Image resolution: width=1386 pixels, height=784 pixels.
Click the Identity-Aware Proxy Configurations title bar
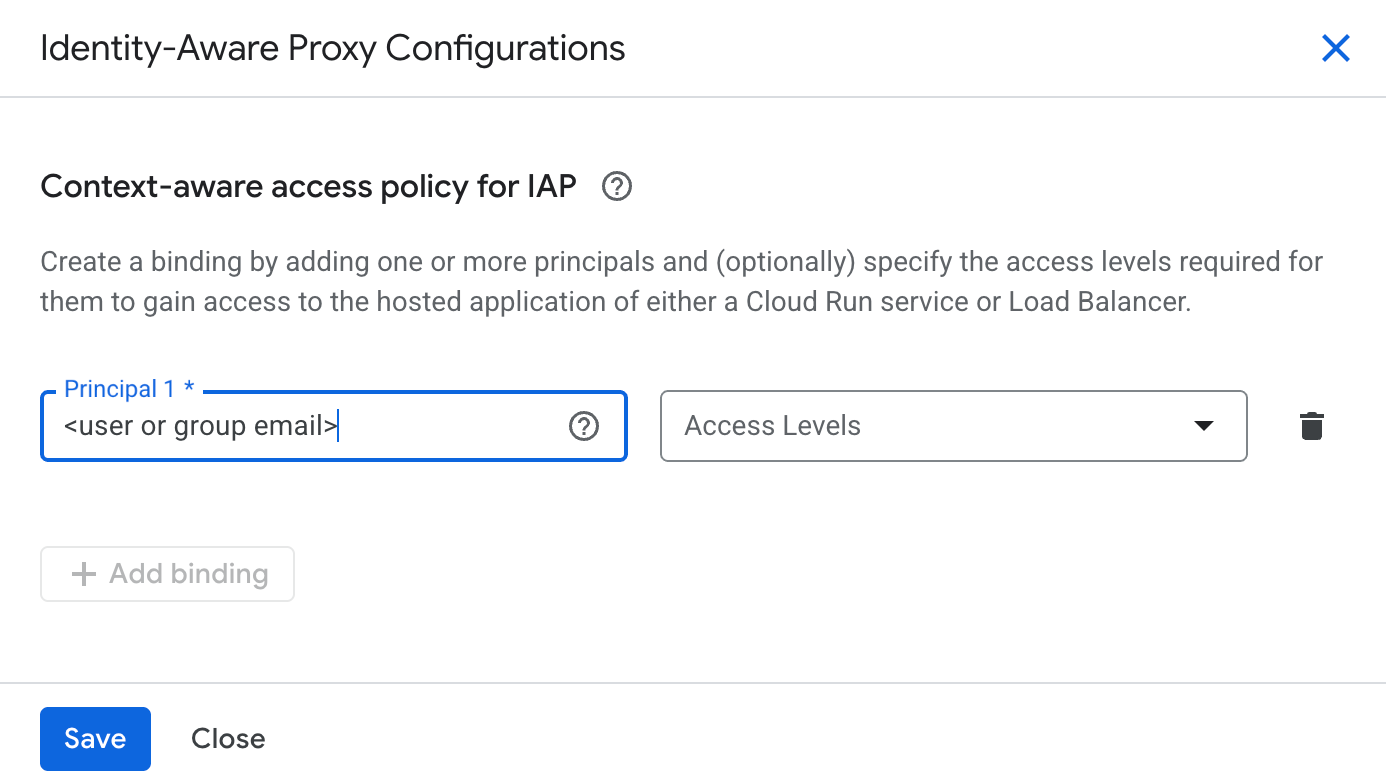(332, 47)
